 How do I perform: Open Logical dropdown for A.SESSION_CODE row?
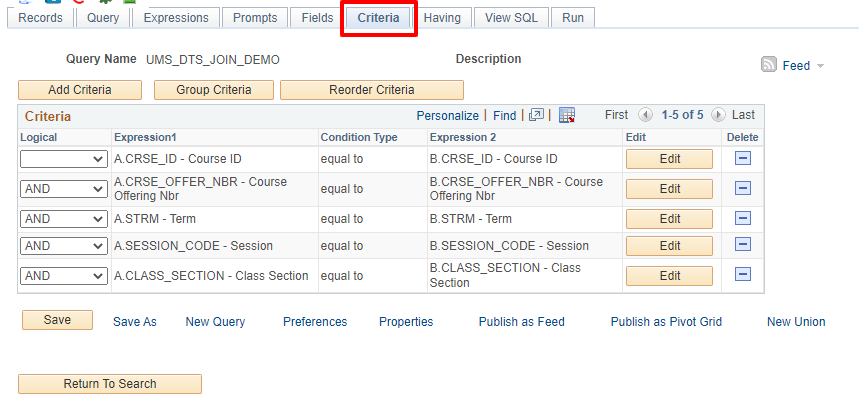click(x=64, y=245)
